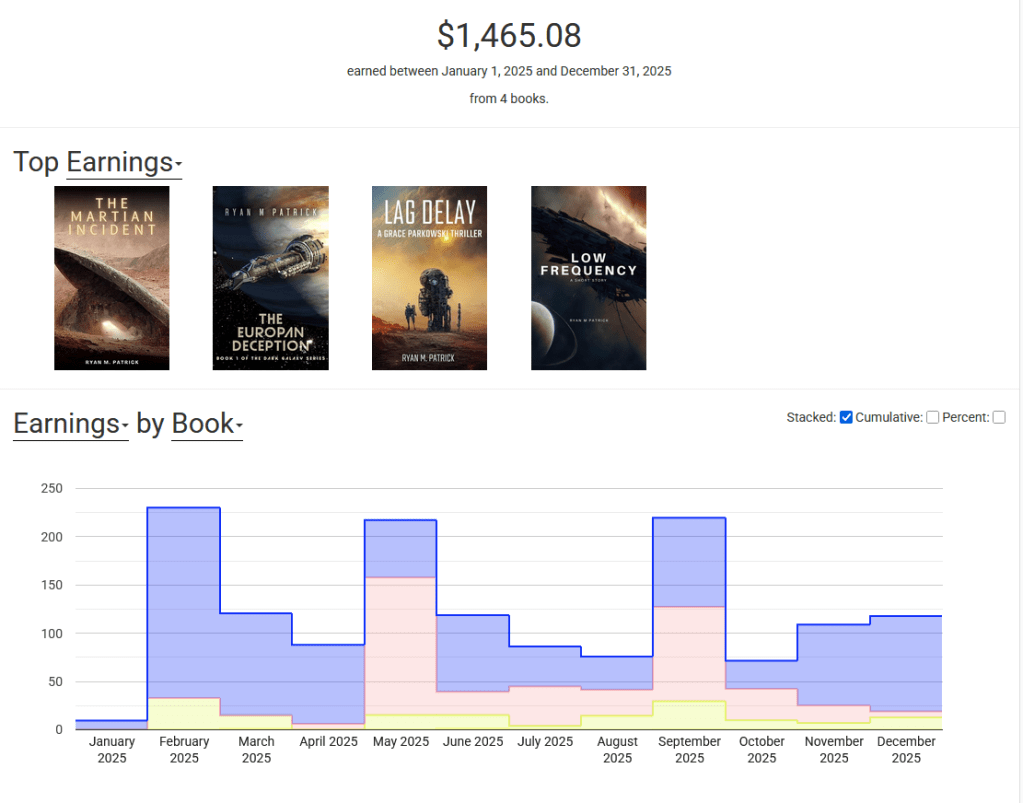The height and width of the screenshot is (803, 1023).
Task: Open the Top Earnings metric dropdown
Action: pos(124,162)
